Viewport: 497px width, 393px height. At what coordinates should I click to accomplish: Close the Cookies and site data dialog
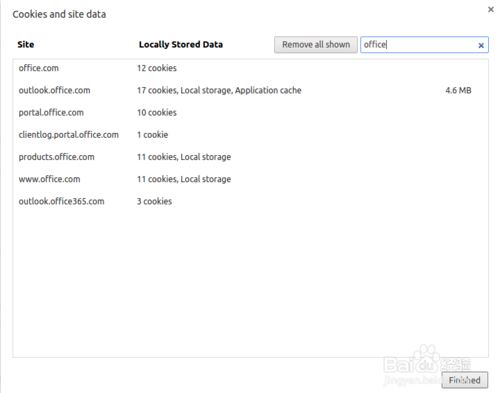coord(491,9)
